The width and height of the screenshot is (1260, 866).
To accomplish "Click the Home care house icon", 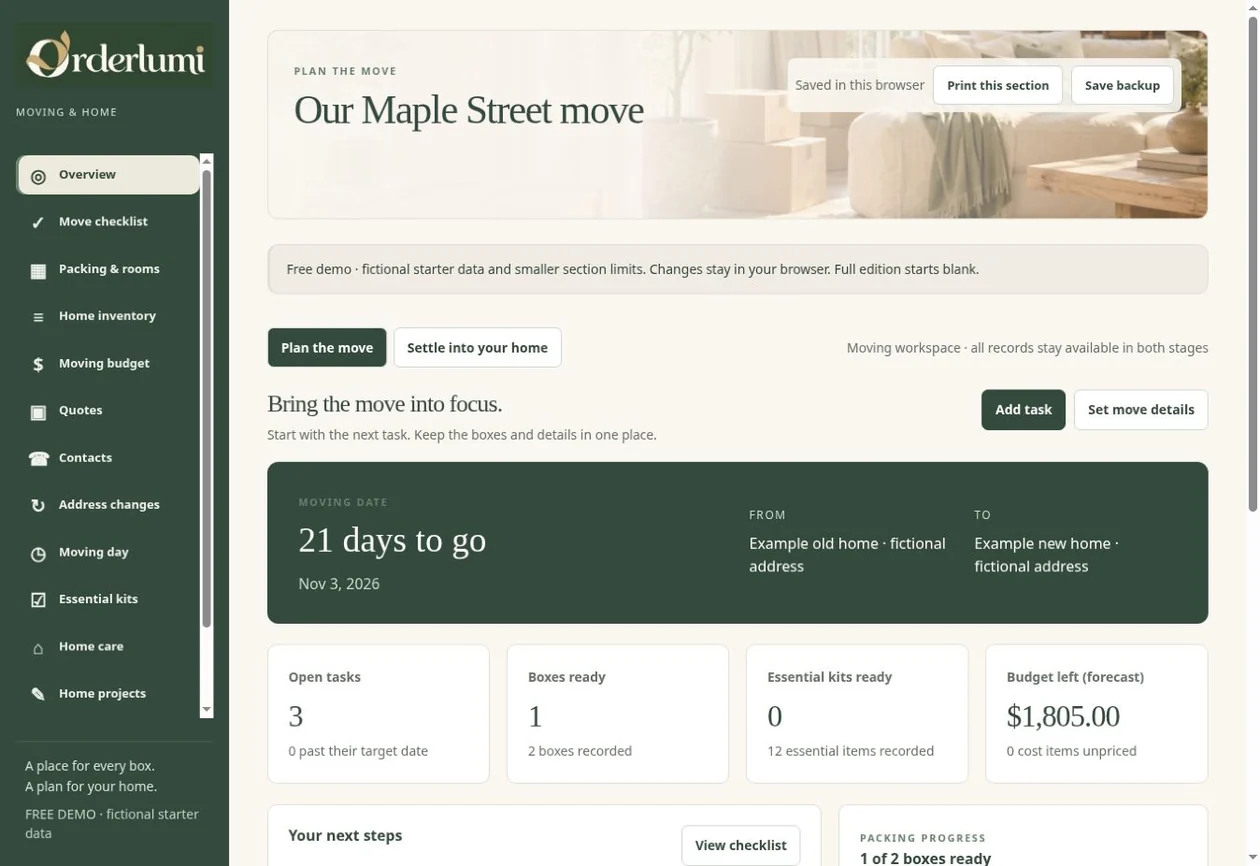I will [x=38, y=648].
